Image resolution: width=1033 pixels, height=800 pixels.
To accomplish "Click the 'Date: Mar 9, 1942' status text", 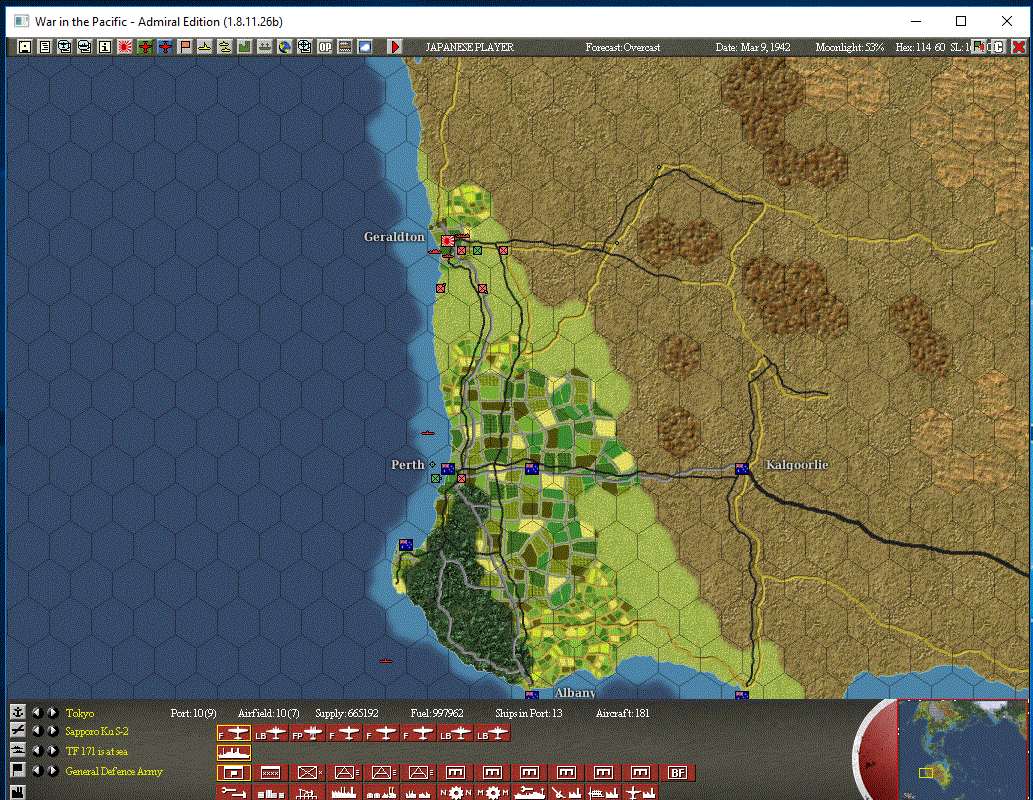I will (753, 47).
